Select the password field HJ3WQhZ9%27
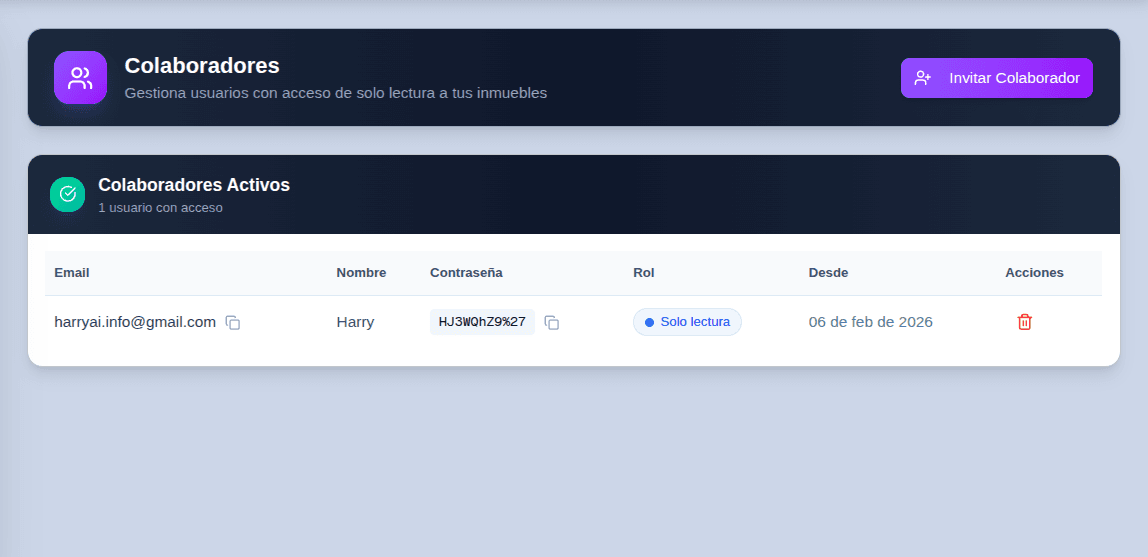The image size is (1148, 557). pyautogui.click(x=482, y=322)
